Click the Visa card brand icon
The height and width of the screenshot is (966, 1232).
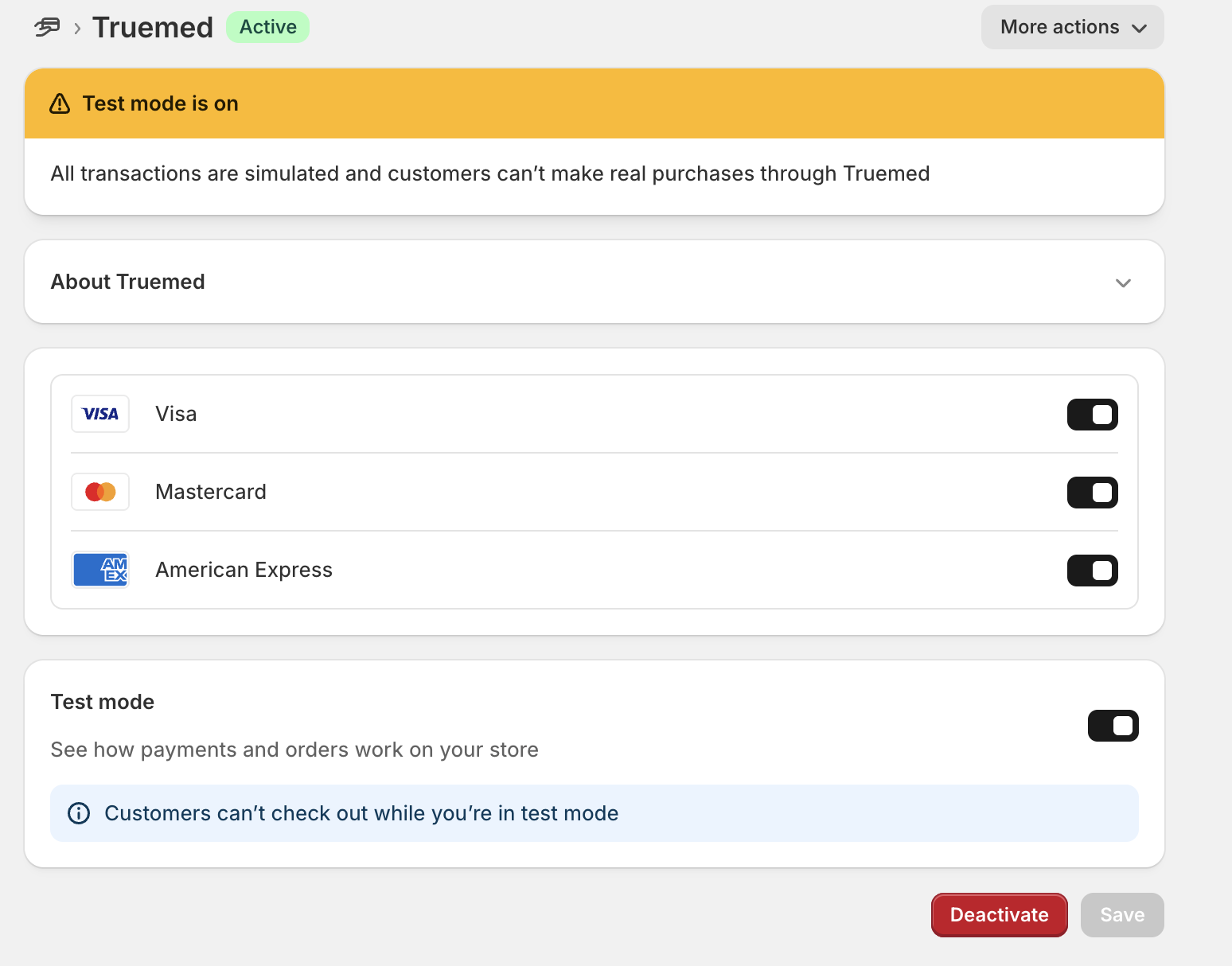click(100, 414)
